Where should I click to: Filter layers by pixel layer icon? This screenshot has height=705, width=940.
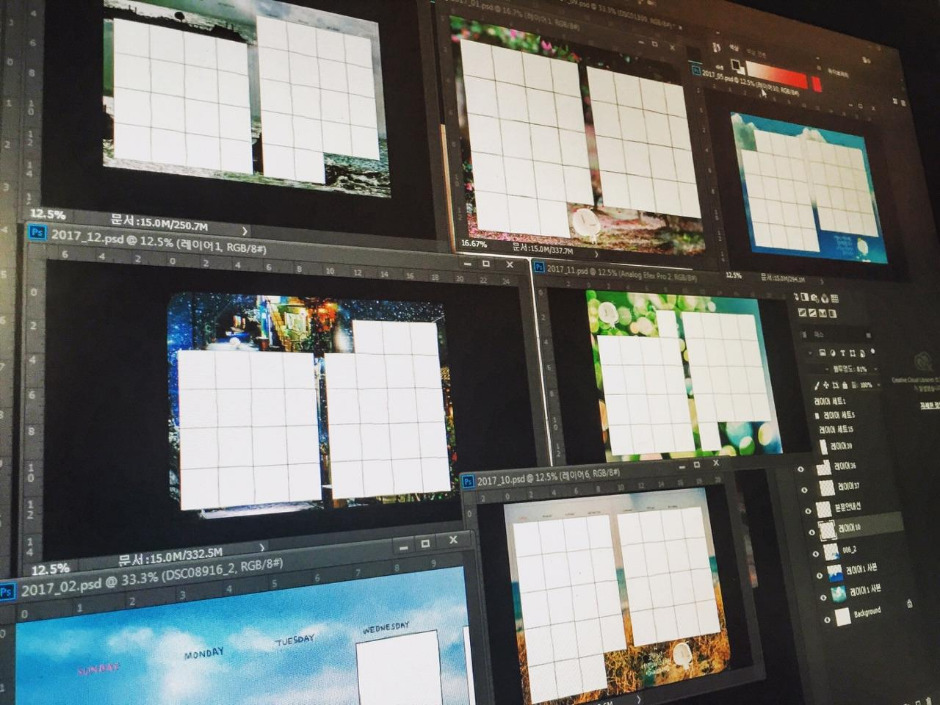pos(822,352)
